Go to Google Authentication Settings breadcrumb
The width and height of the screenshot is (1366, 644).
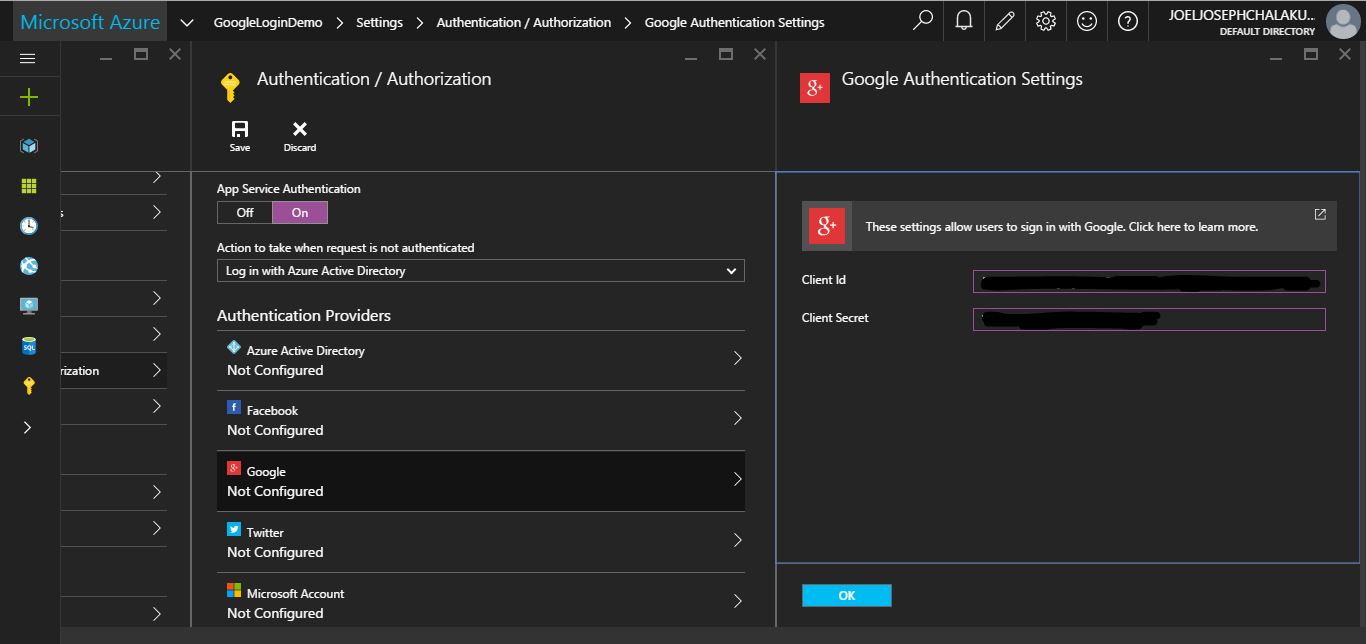[735, 22]
